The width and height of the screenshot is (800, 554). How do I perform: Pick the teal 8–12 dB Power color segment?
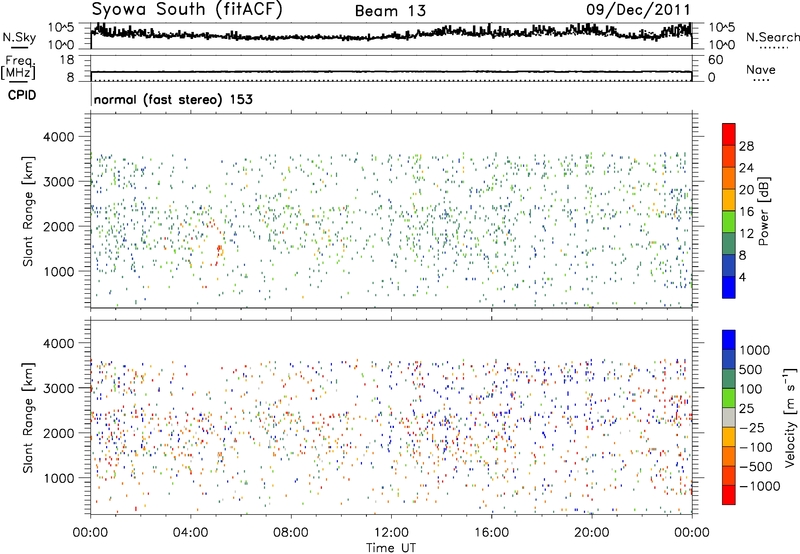[729, 244]
